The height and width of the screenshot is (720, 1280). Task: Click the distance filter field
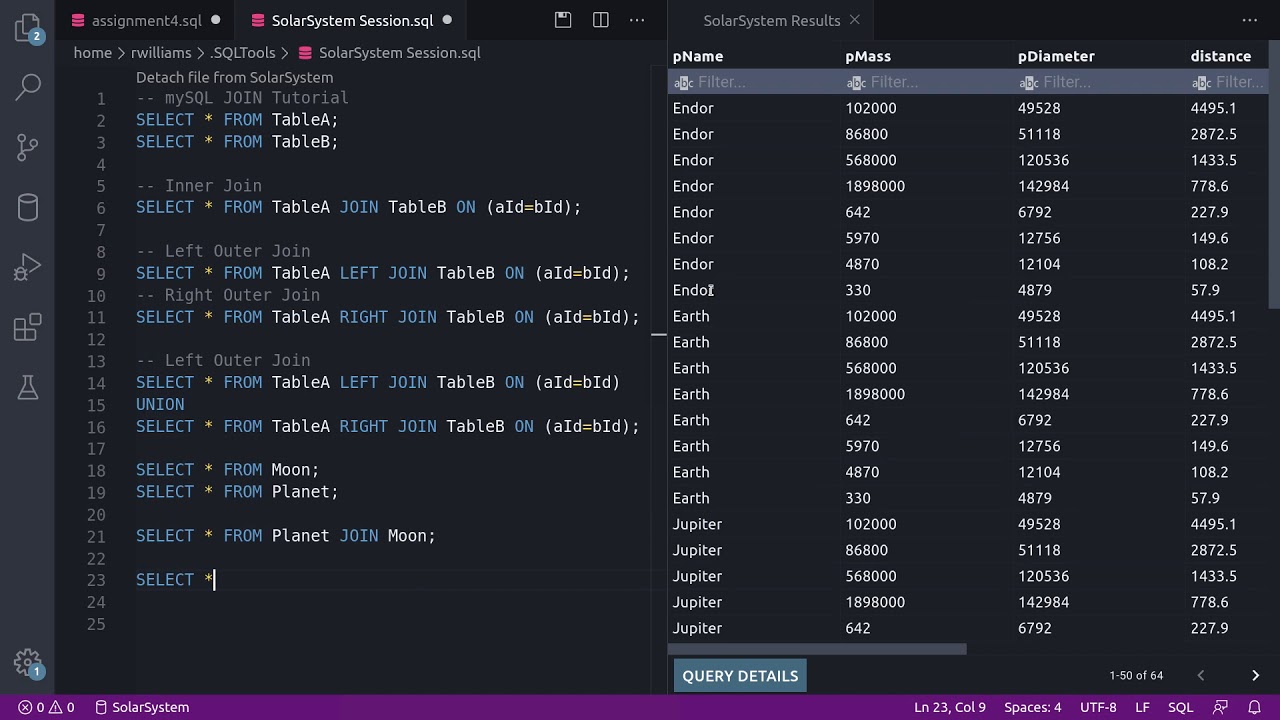[x=1227, y=82]
